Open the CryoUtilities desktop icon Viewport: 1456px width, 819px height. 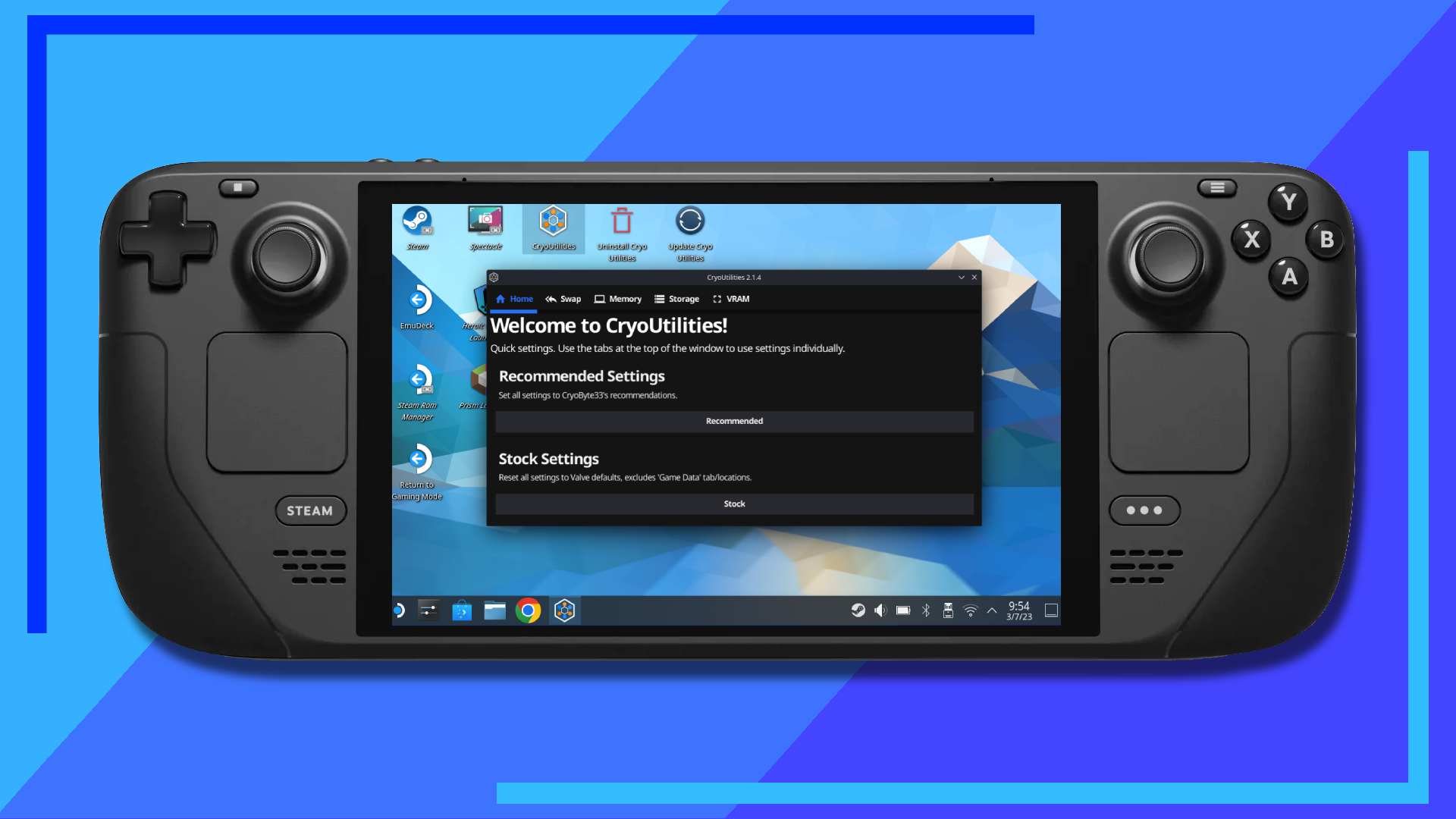point(554,221)
